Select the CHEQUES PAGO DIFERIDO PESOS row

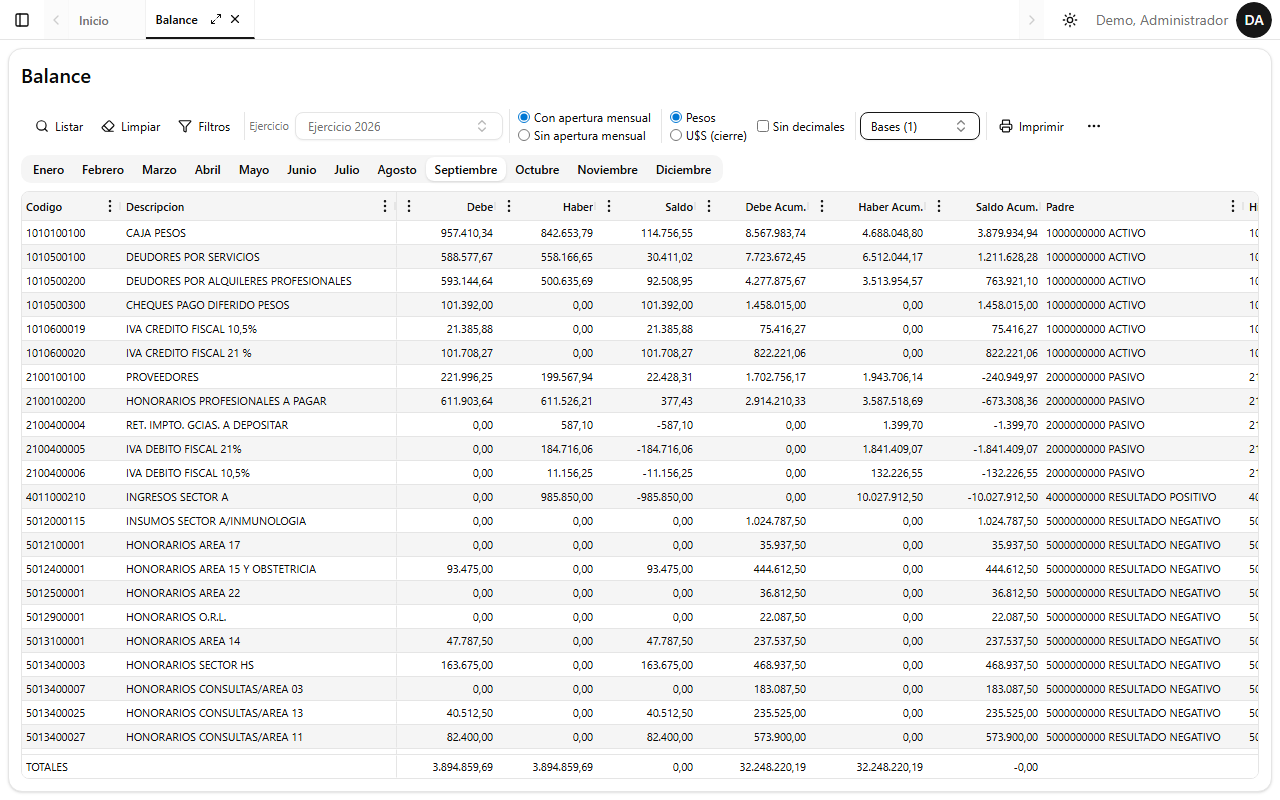(x=640, y=305)
